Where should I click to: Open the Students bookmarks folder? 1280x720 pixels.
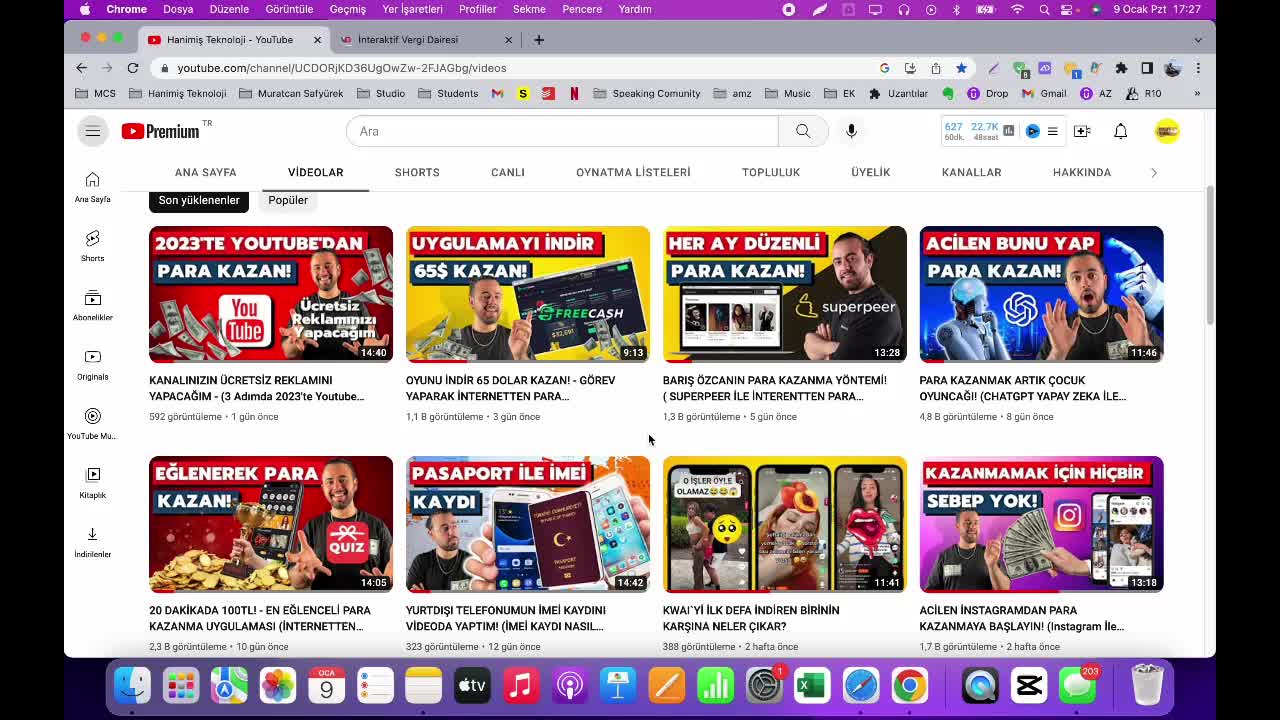pyautogui.click(x=448, y=93)
